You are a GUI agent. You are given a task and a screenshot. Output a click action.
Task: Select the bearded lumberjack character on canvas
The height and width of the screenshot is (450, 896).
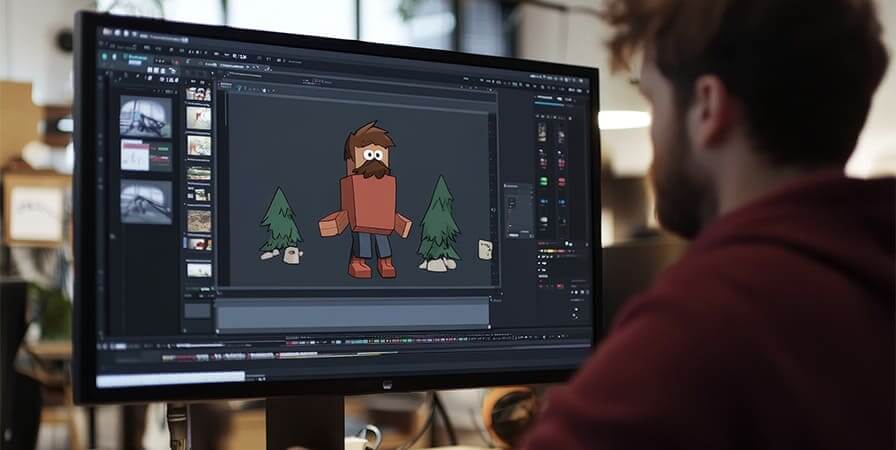coord(367,200)
